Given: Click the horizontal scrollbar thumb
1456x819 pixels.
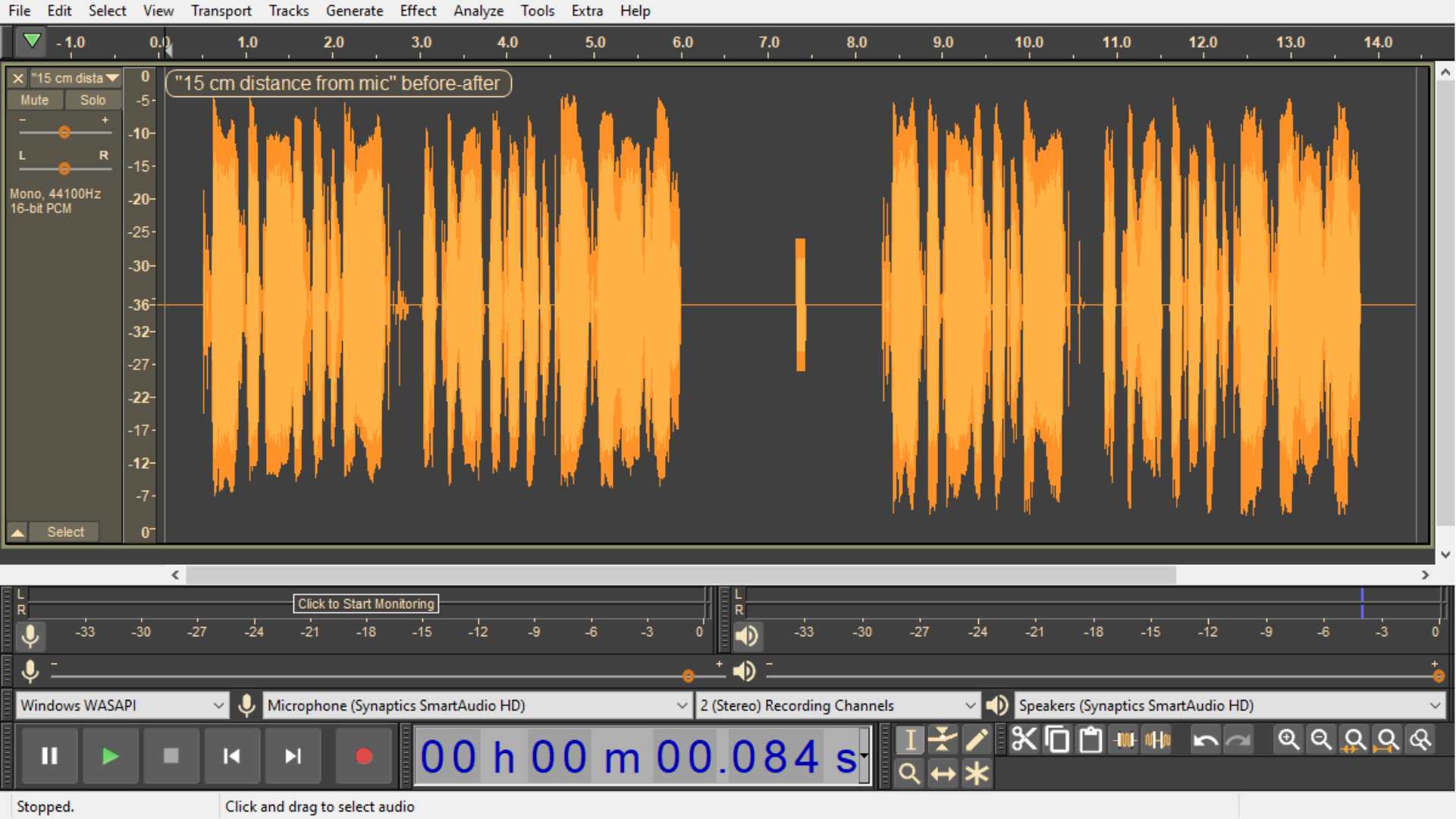Looking at the screenshot, I should point(680,575).
